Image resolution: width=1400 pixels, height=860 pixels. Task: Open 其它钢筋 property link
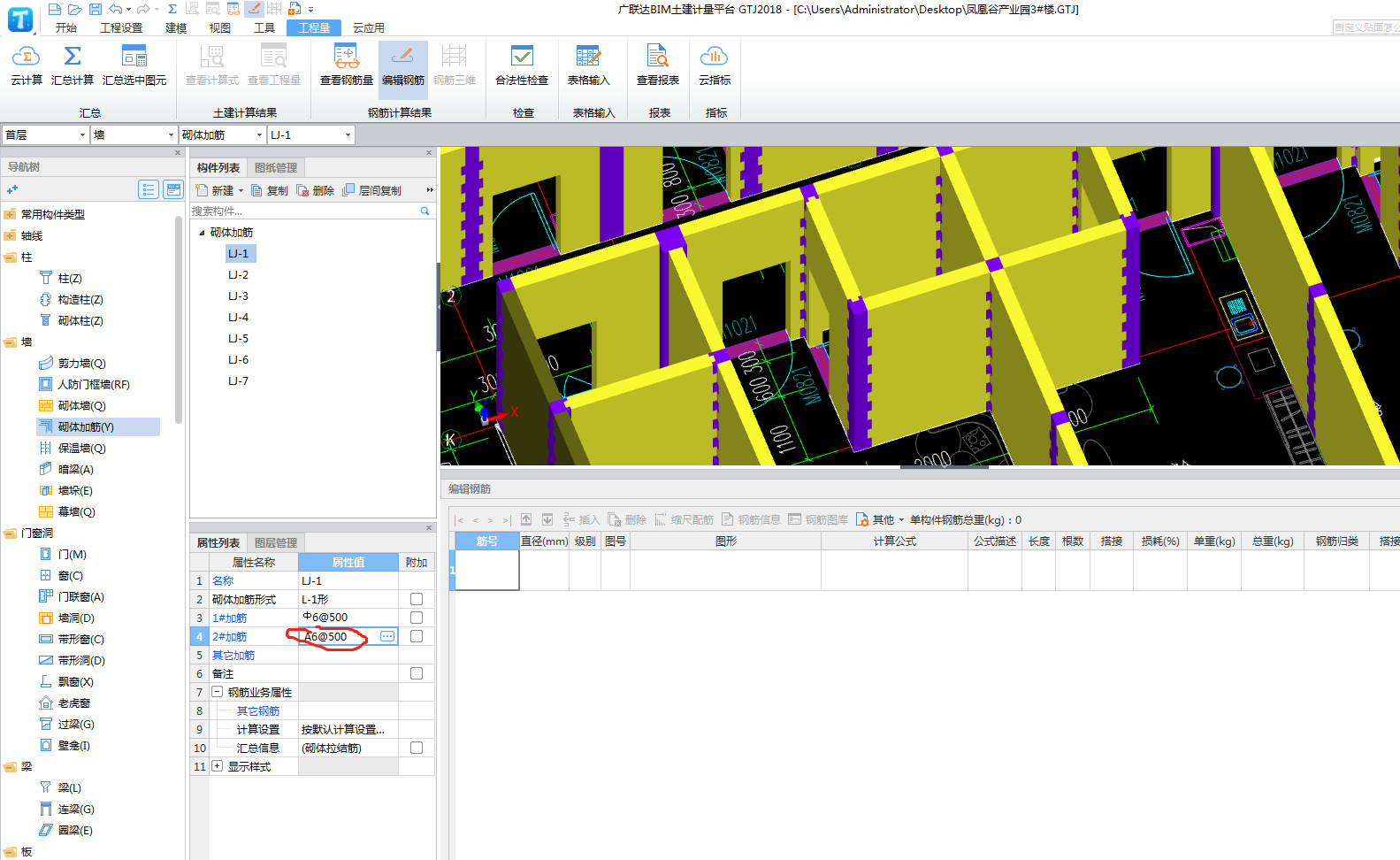click(258, 710)
